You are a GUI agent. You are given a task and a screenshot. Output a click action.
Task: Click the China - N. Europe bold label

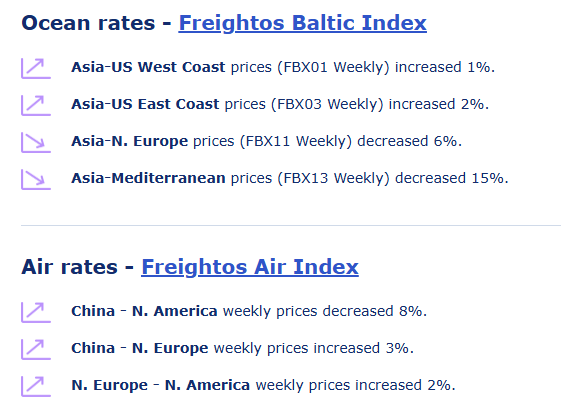[x=140, y=348]
